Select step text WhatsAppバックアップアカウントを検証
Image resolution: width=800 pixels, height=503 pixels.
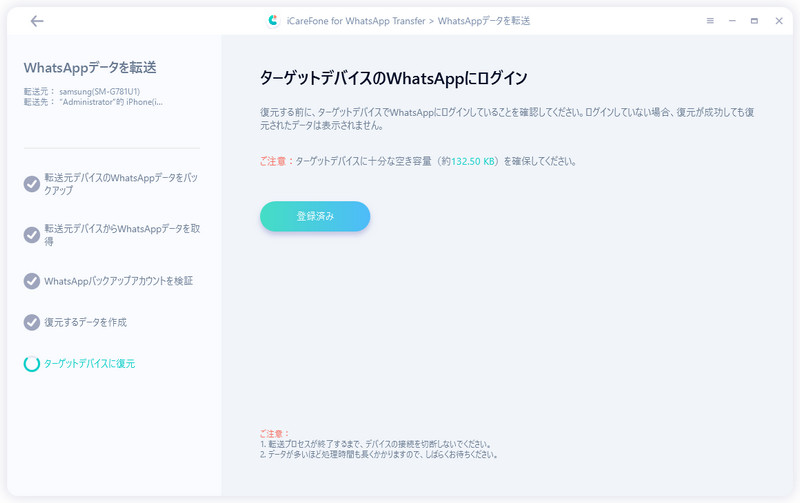tap(118, 281)
